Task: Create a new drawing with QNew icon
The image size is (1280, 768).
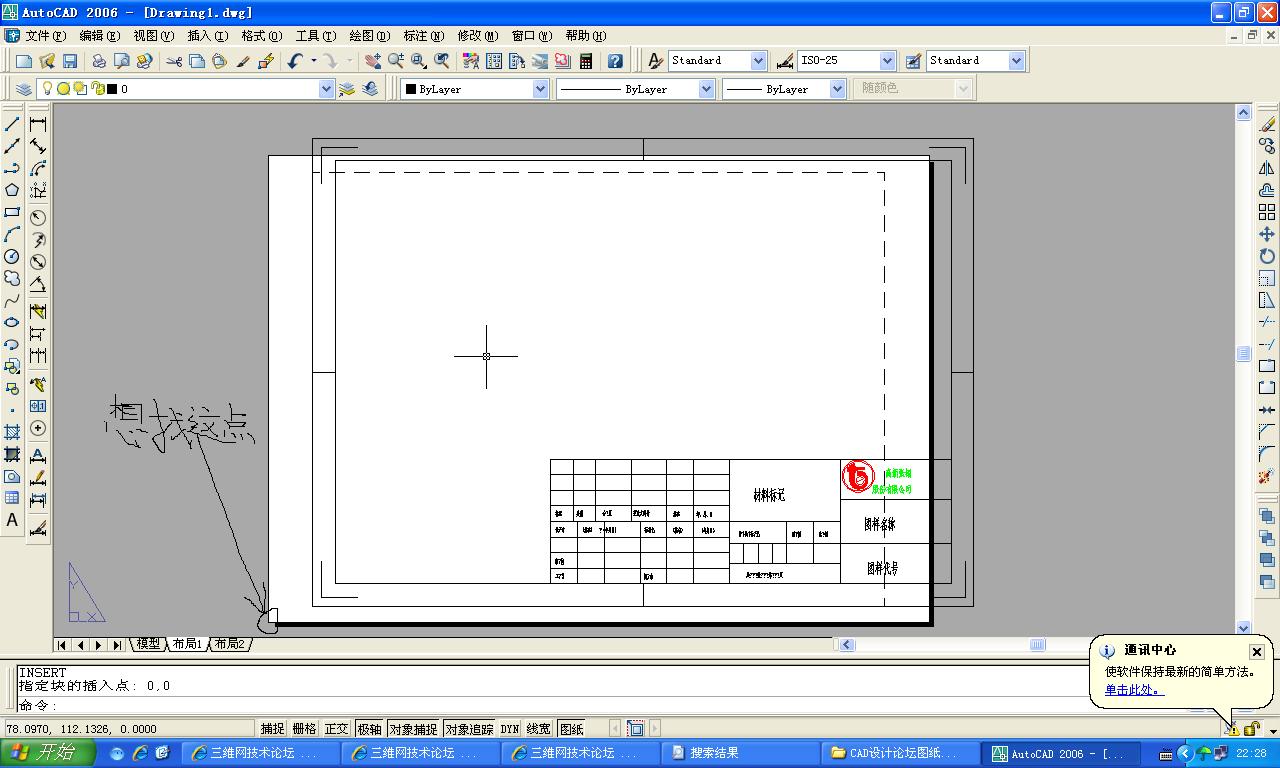Action: [24, 61]
